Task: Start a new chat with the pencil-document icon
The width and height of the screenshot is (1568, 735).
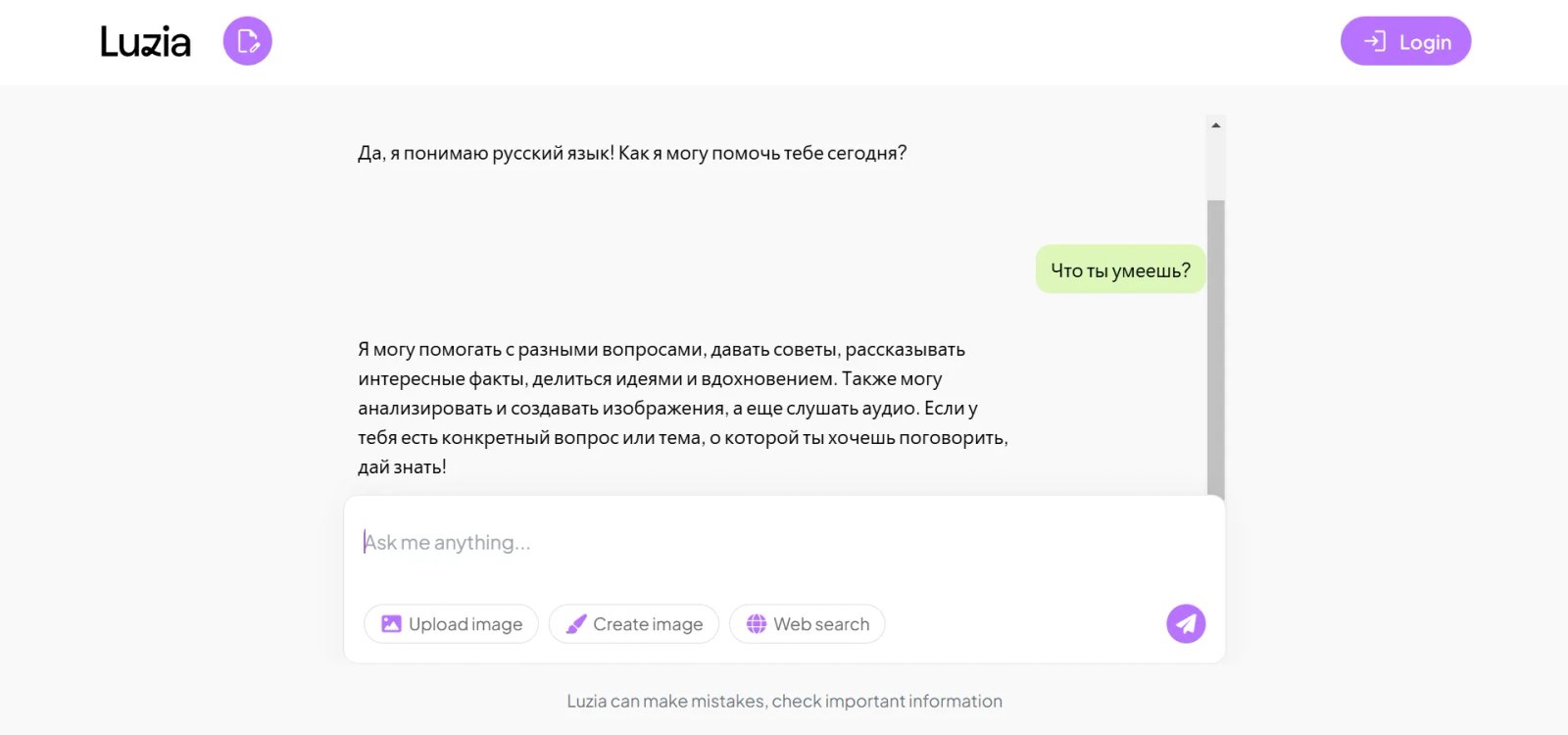Action: (x=246, y=41)
